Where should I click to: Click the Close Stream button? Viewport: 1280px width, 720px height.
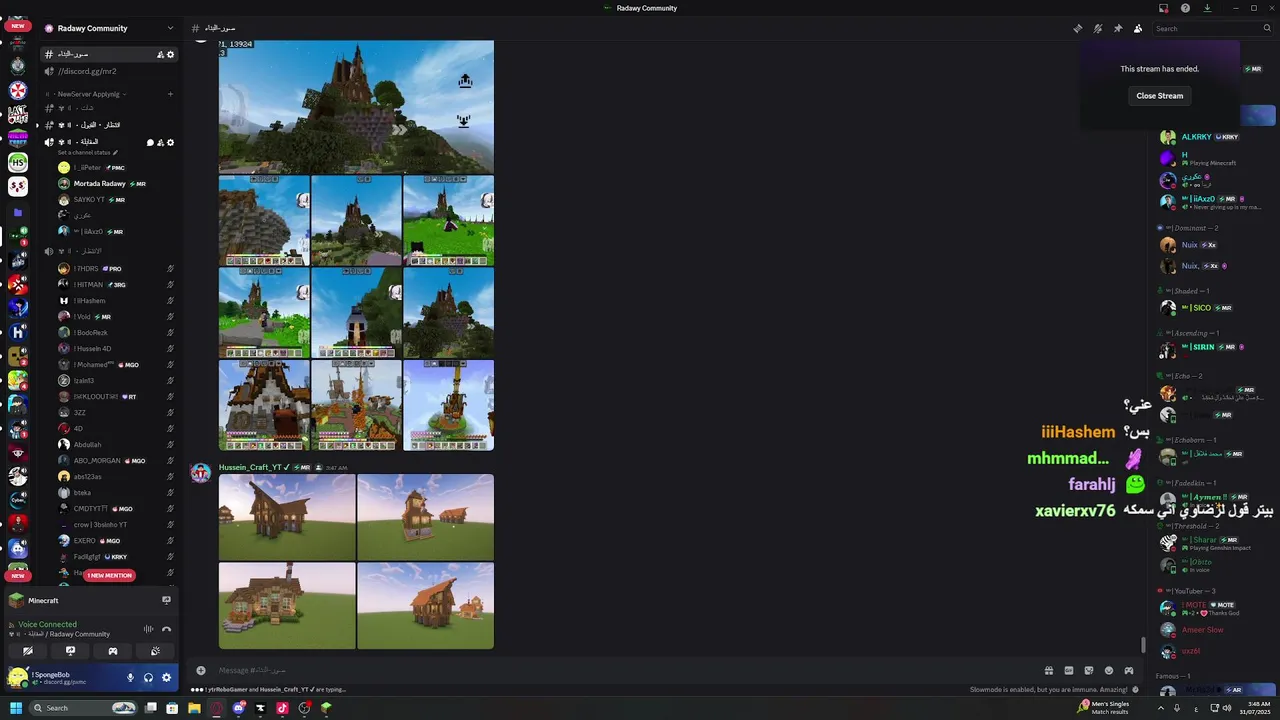click(x=1160, y=96)
